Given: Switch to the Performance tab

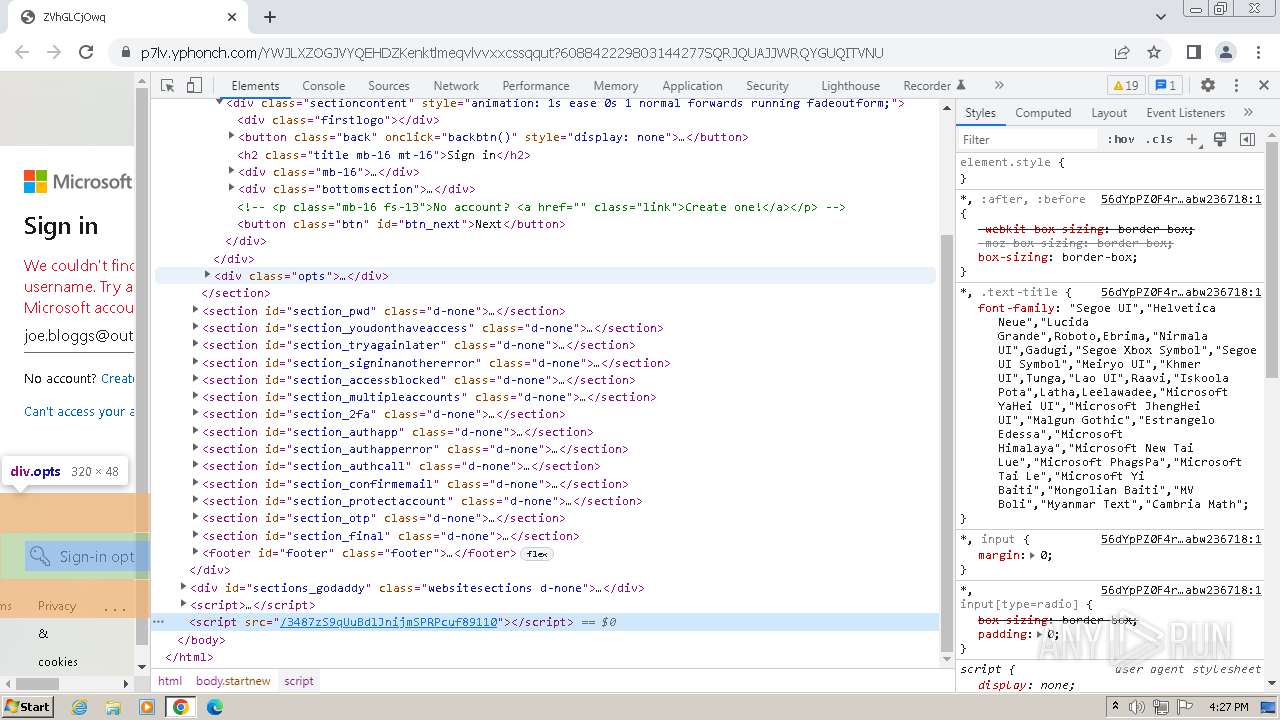Looking at the screenshot, I should pos(536,86).
